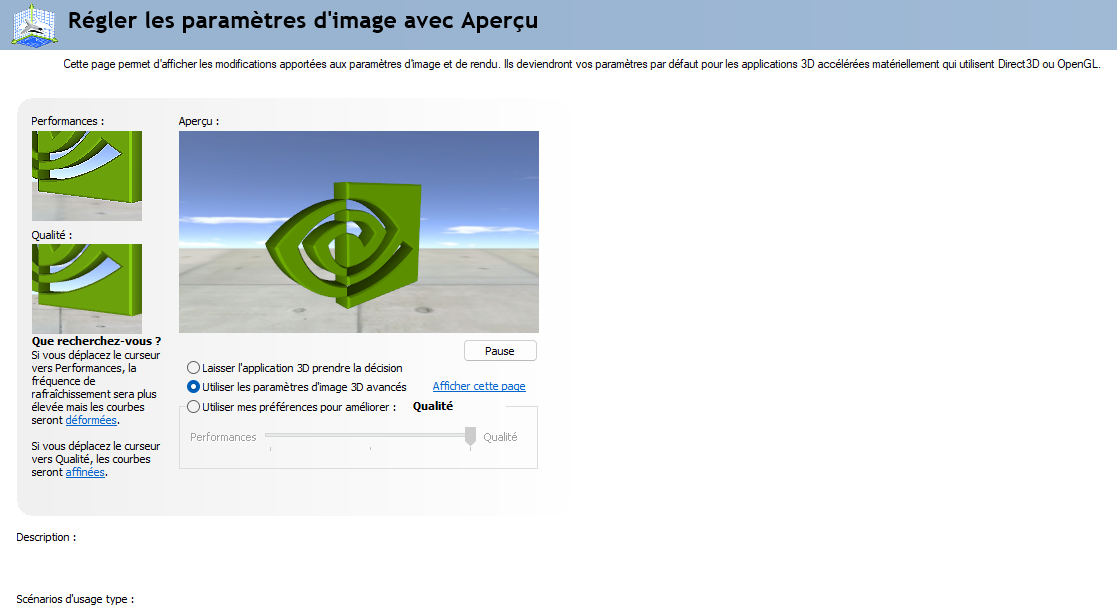This screenshot has width=1117, height=616.
Task: Click the 'Description :' section label
Action: (46, 537)
